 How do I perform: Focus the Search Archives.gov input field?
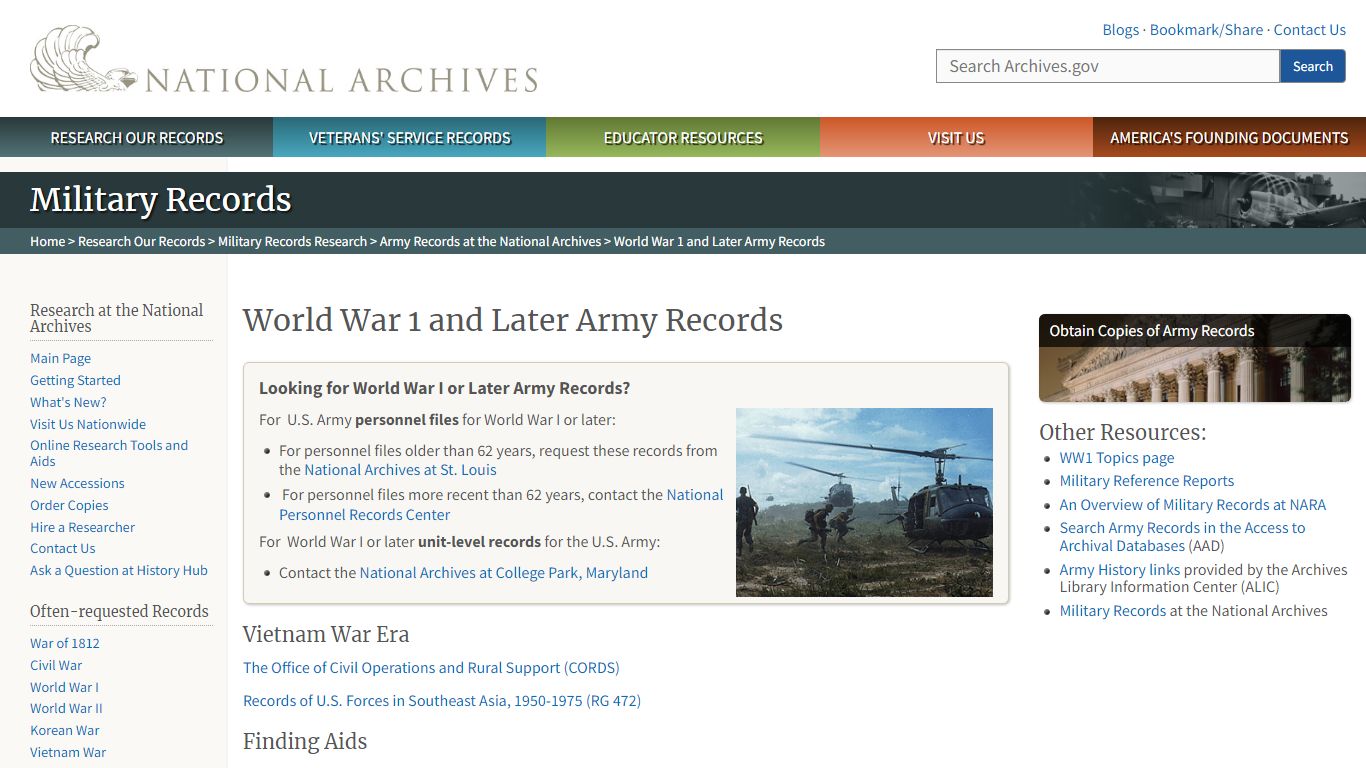coord(1108,66)
